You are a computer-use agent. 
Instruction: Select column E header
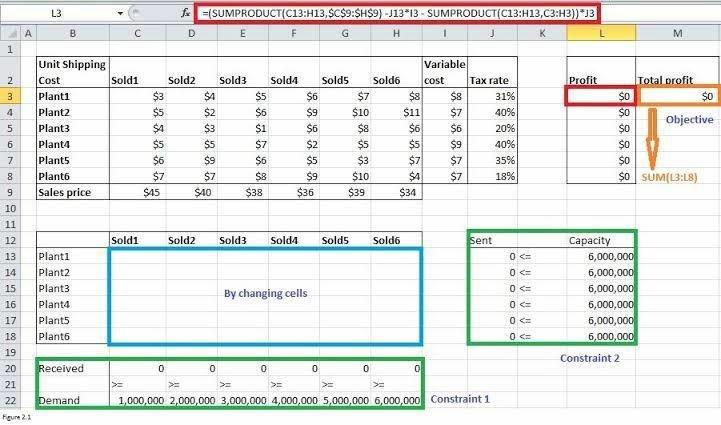tap(243, 34)
